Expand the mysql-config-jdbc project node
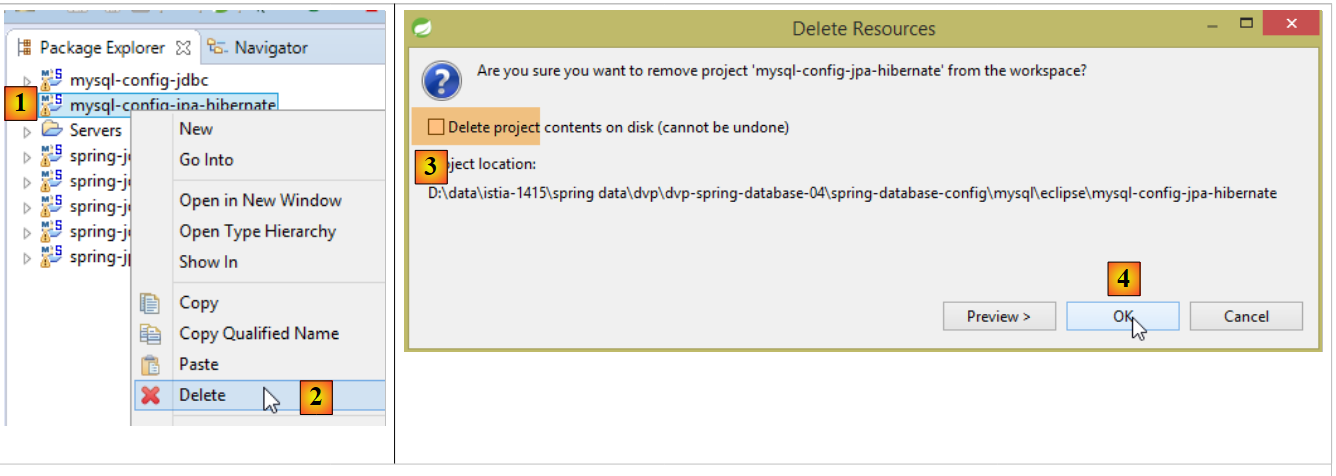The height and width of the screenshot is (476, 1336). (27, 80)
